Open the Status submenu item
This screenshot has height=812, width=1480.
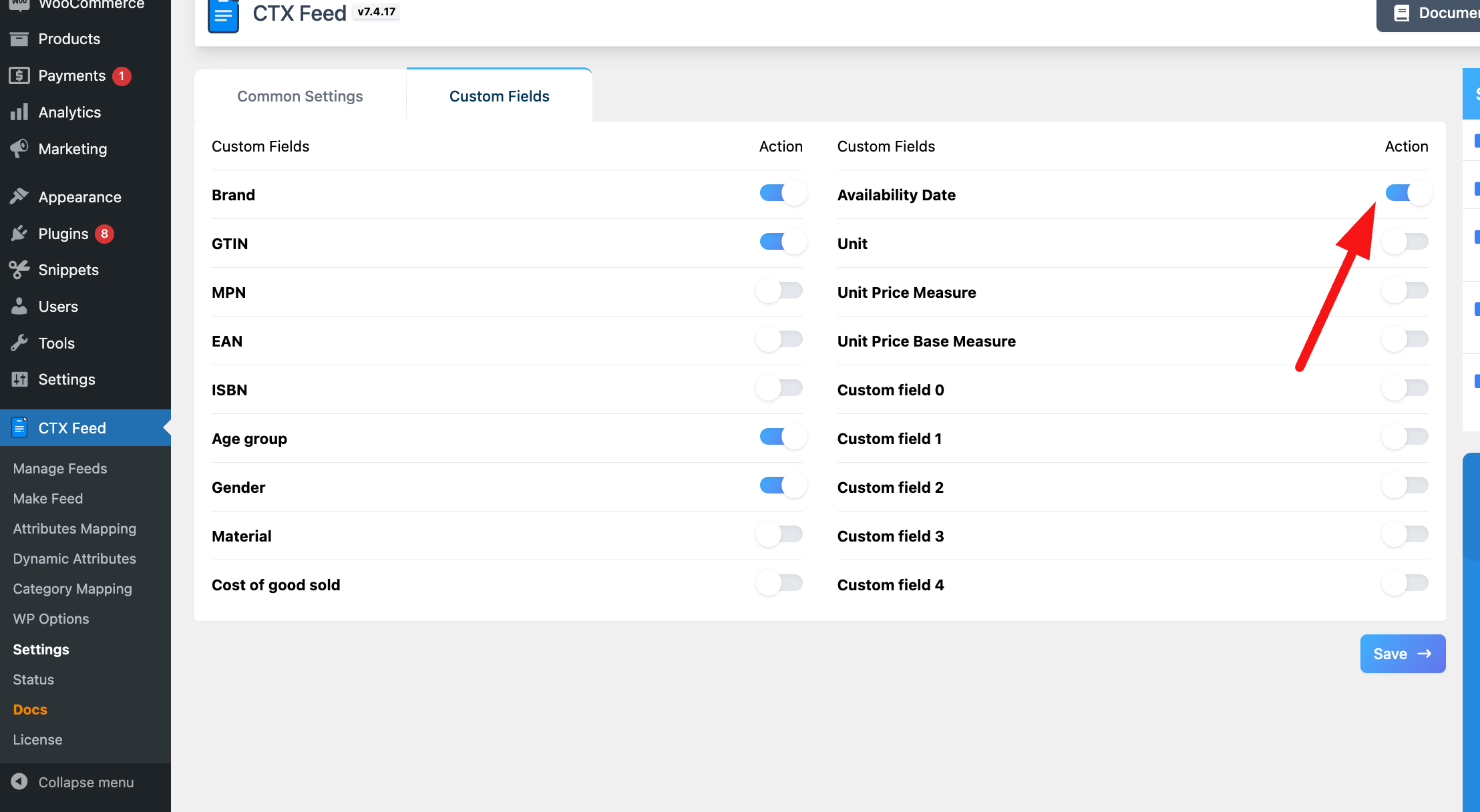point(33,680)
